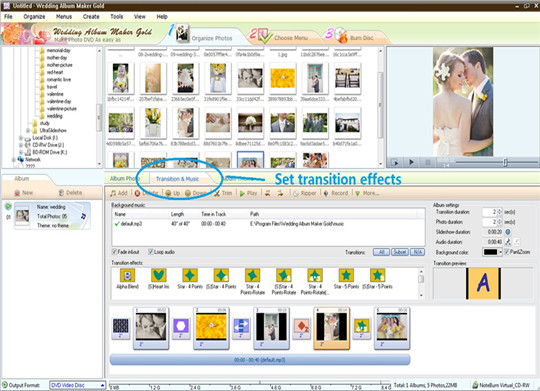This screenshot has width=540, height=391.
Task: Select the Star - 4 Points-Rotate transition
Action: pyautogui.click(x=252, y=281)
